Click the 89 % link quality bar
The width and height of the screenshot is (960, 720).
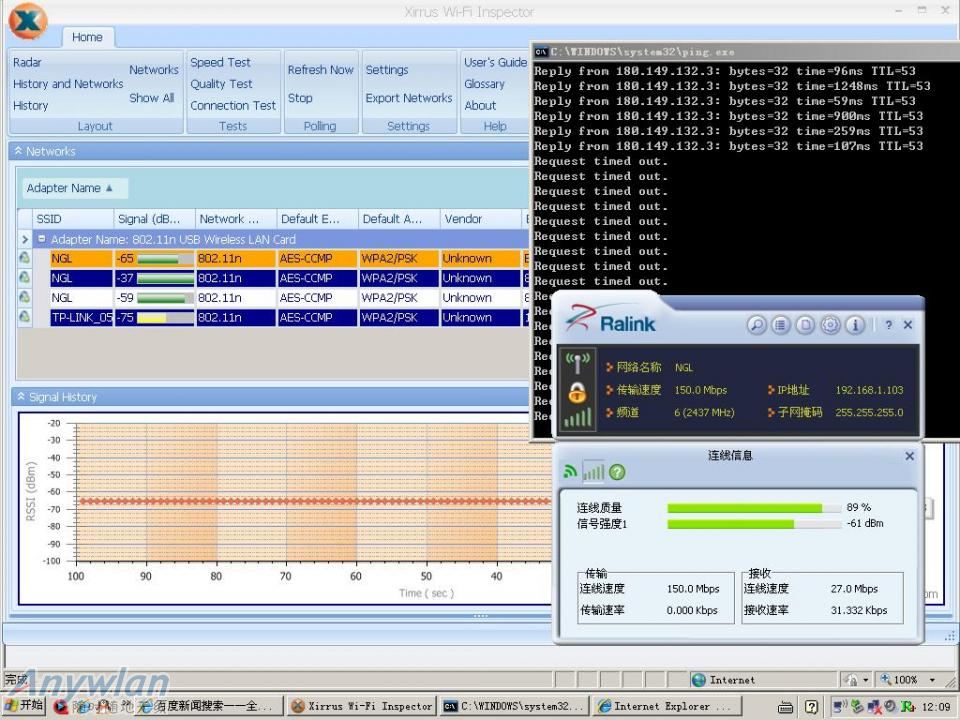[x=754, y=508]
